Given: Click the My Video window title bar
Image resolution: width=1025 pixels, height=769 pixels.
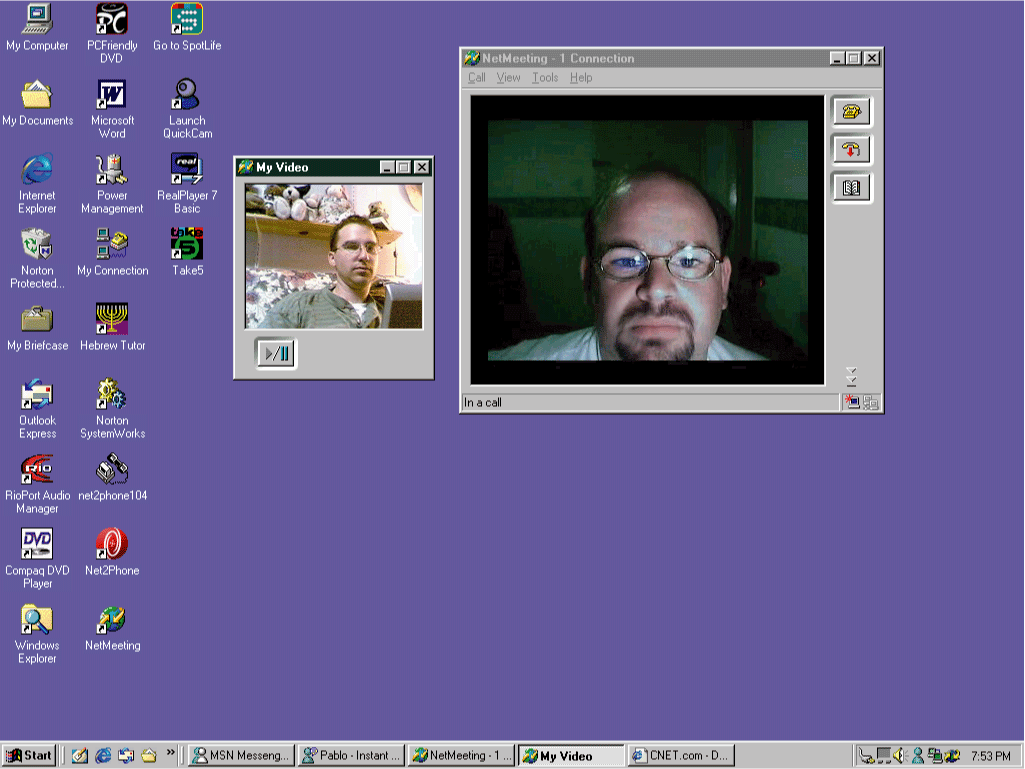Looking at the screenshot, I should pyautogui.click(x=333, y=167).
